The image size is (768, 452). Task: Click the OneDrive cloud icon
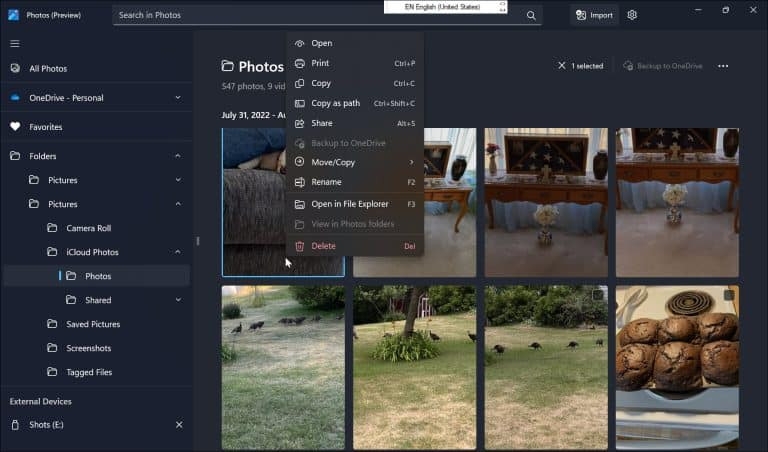[x=15, y=97]
